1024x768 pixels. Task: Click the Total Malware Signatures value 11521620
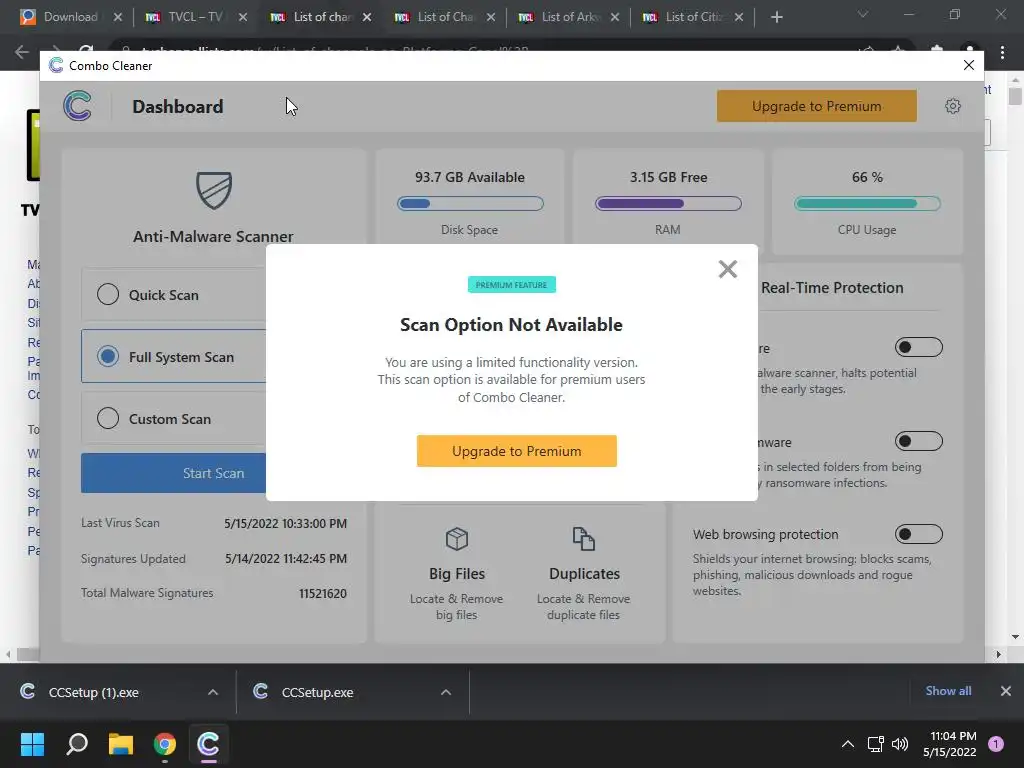323,593
